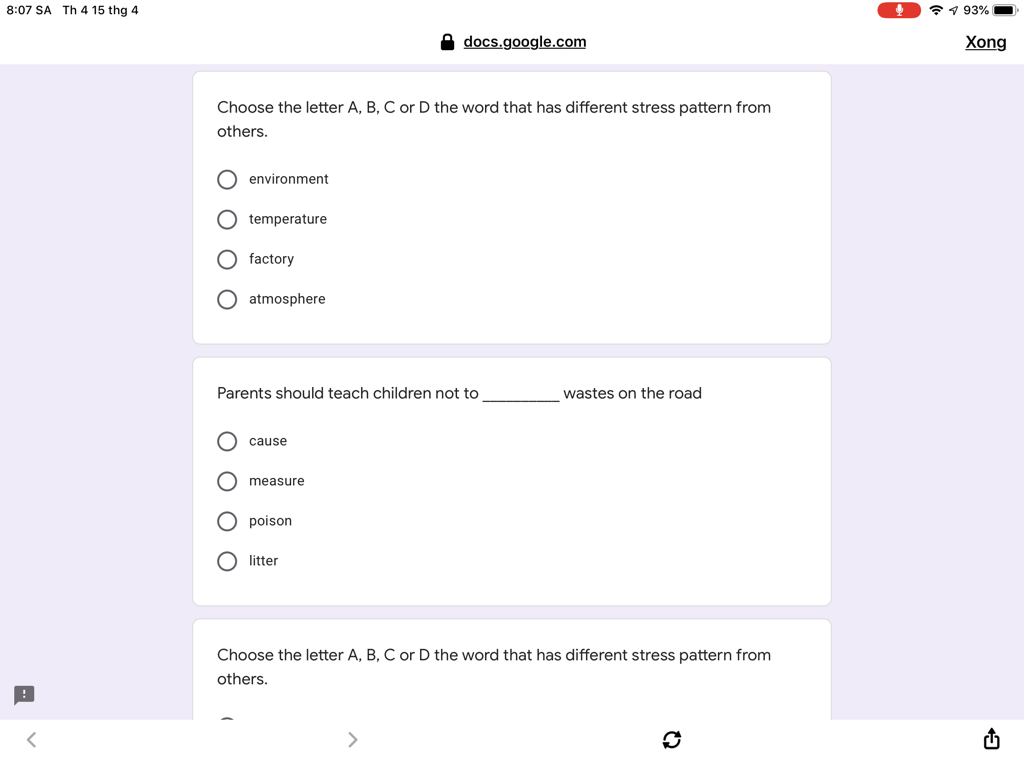
Task: Tap the reload page icon
Action: coord(672,739)
